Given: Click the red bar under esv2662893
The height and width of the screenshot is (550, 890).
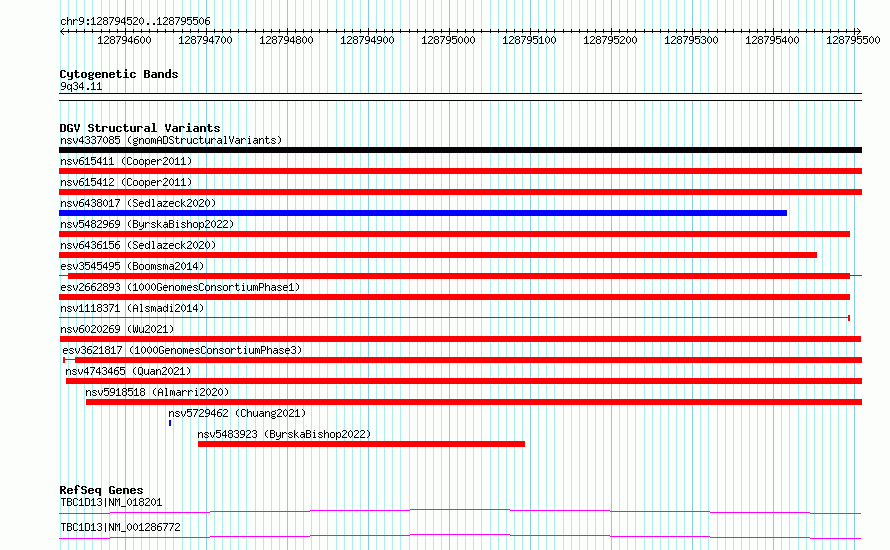Looking at the screenshot, I should [x=454, y=297].
